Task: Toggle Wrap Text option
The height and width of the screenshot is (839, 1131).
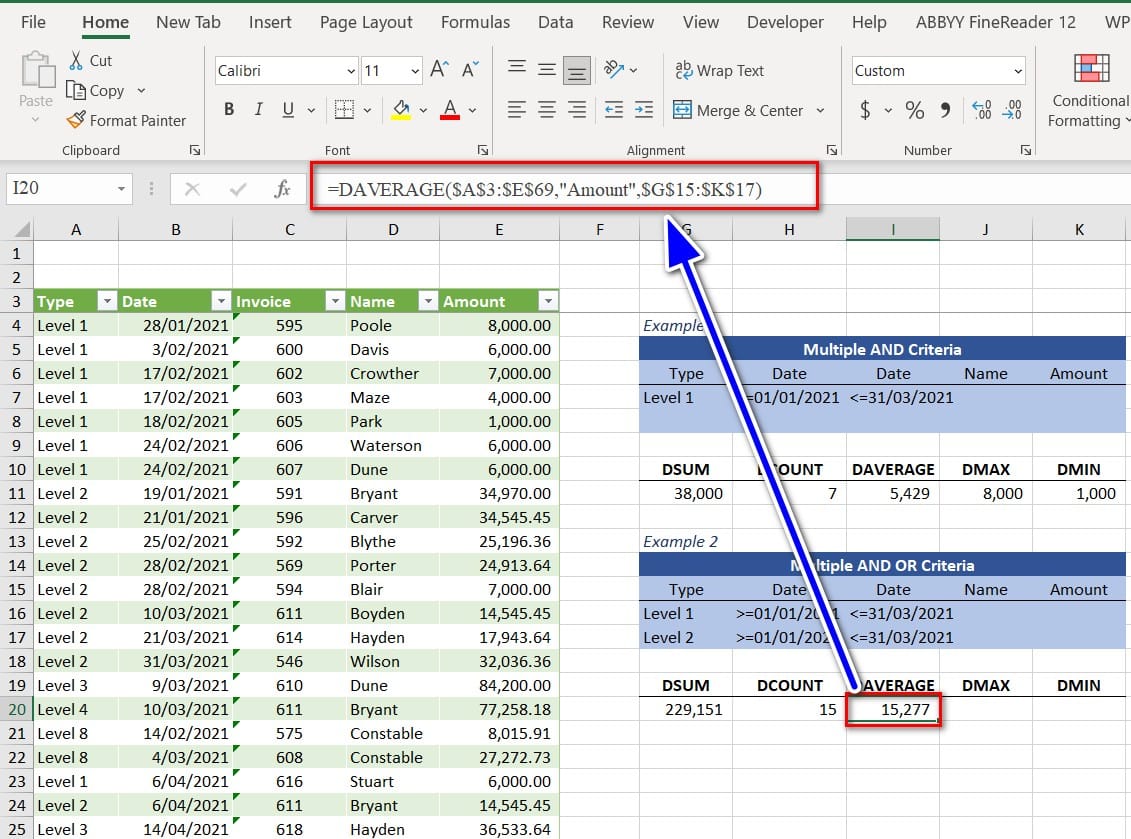Action: pos(720,70)
